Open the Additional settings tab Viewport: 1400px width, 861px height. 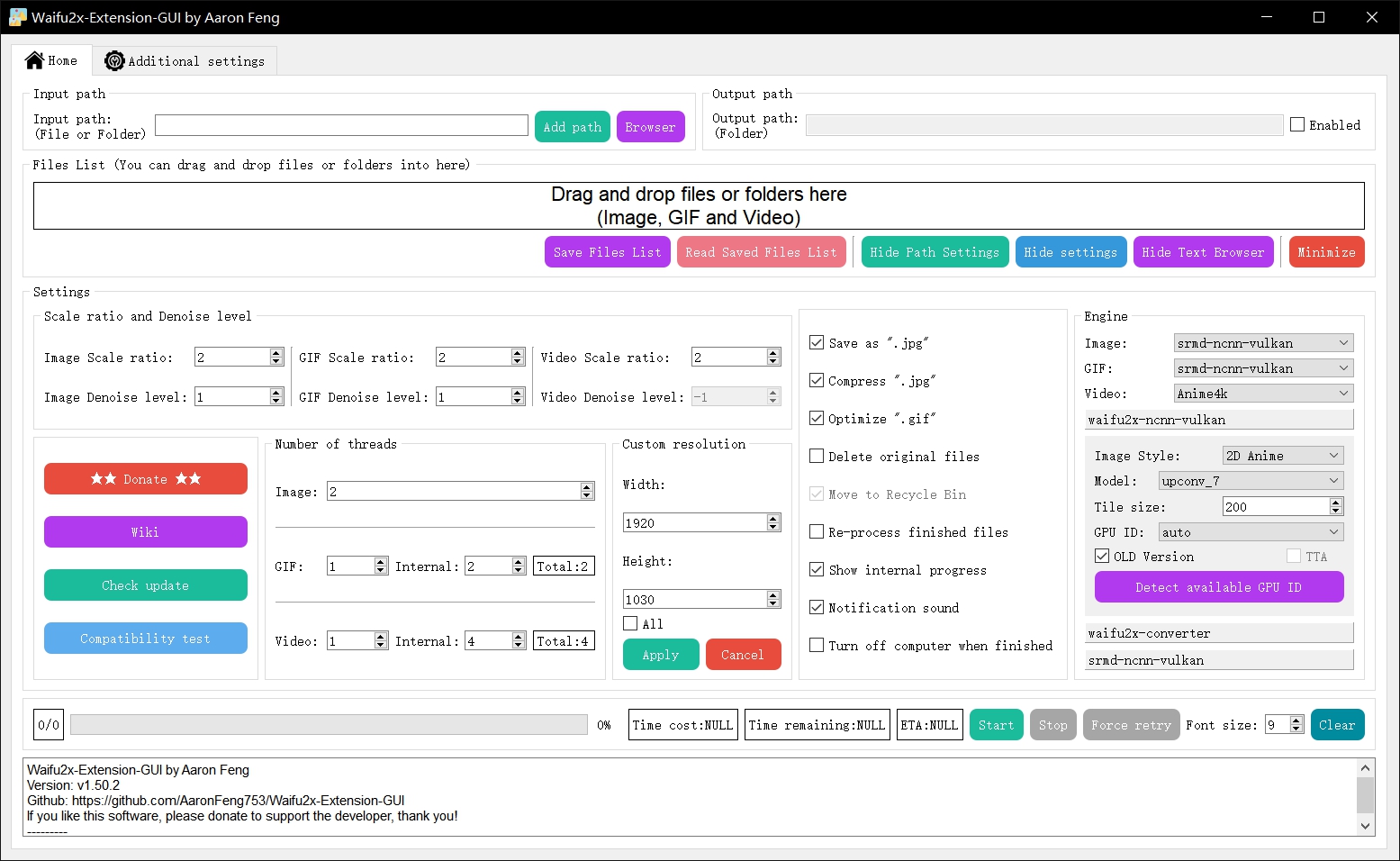[185, 60]
